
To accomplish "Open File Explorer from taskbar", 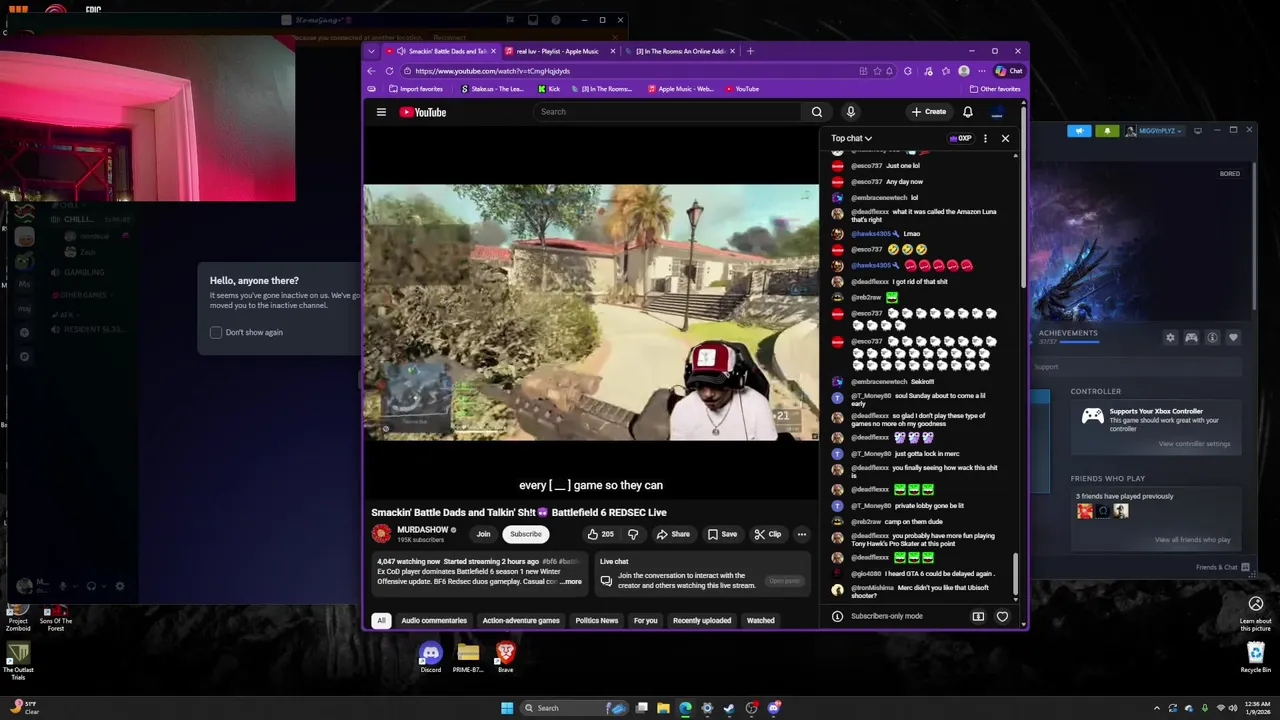I will pyautogui.click(x=663, y=708).
